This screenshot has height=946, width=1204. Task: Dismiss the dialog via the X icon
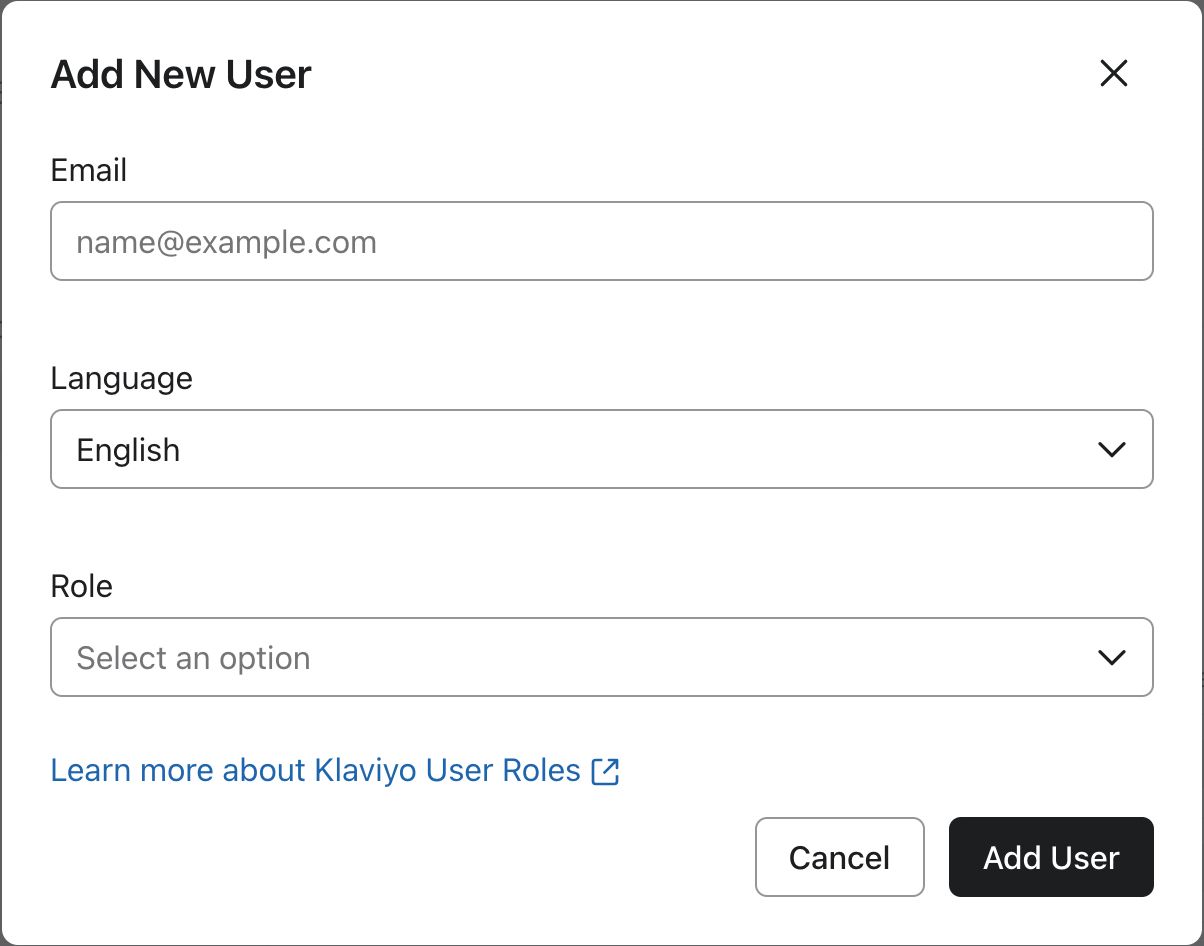click(1113, 73)
